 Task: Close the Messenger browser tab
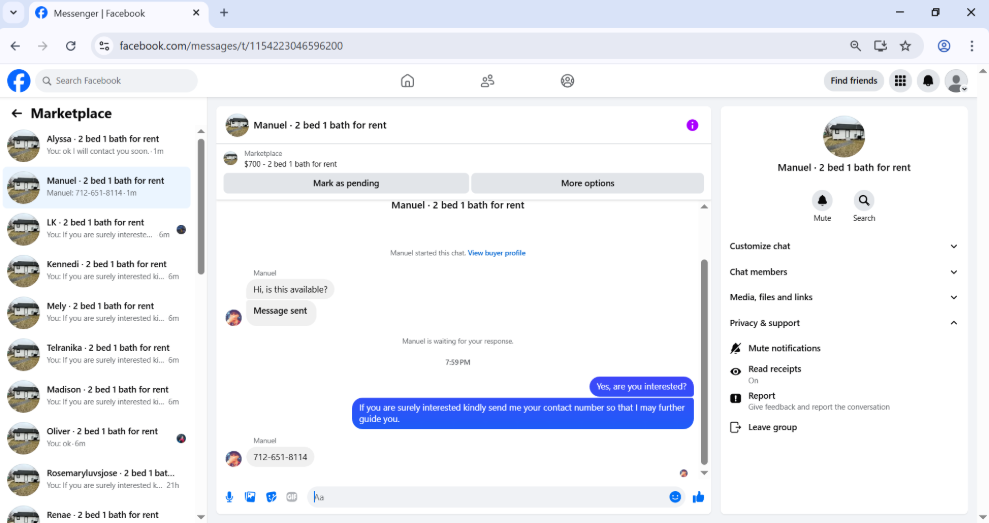[196, 13]
